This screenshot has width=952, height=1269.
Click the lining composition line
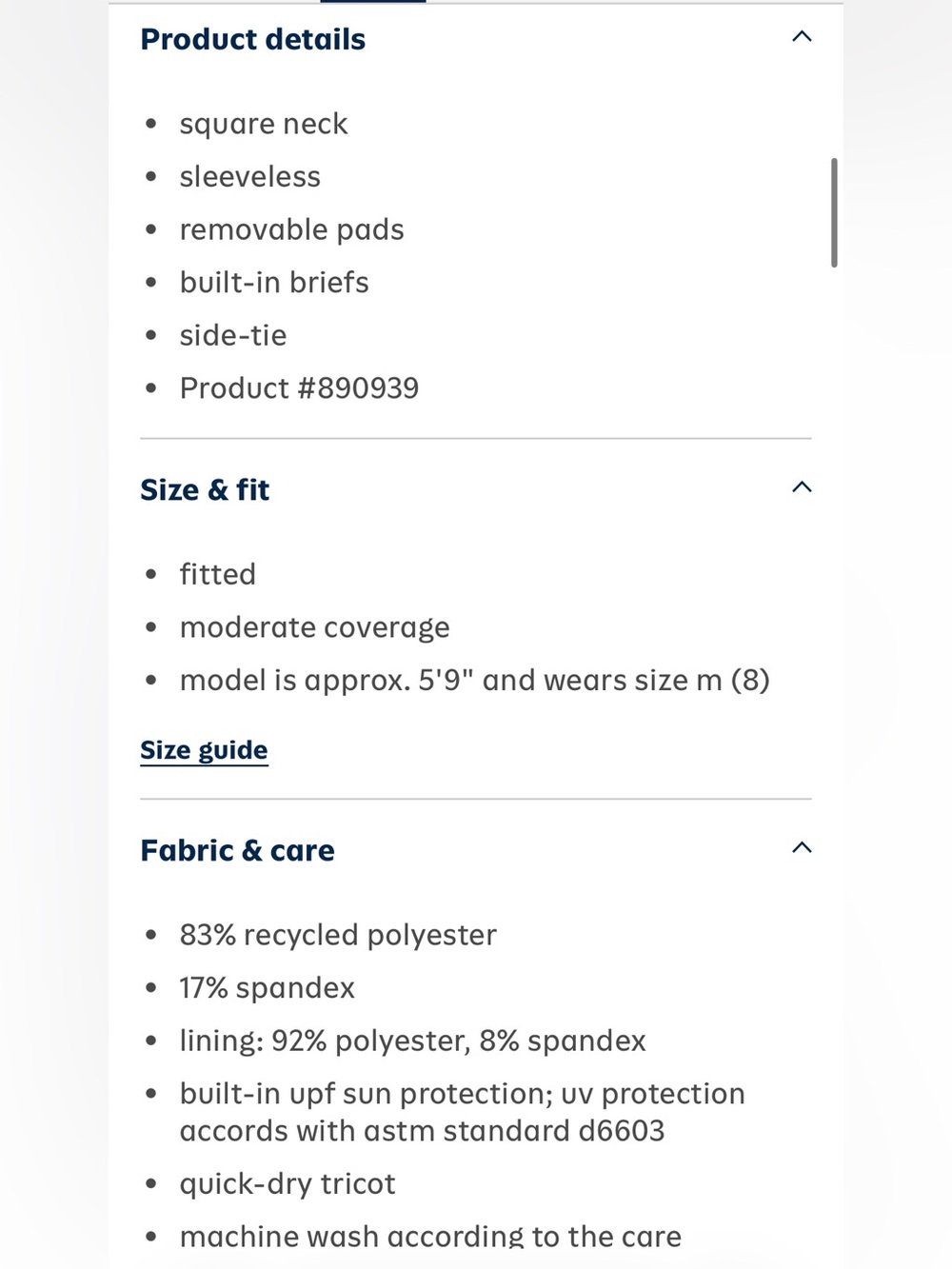click(x=412, y=1041)
